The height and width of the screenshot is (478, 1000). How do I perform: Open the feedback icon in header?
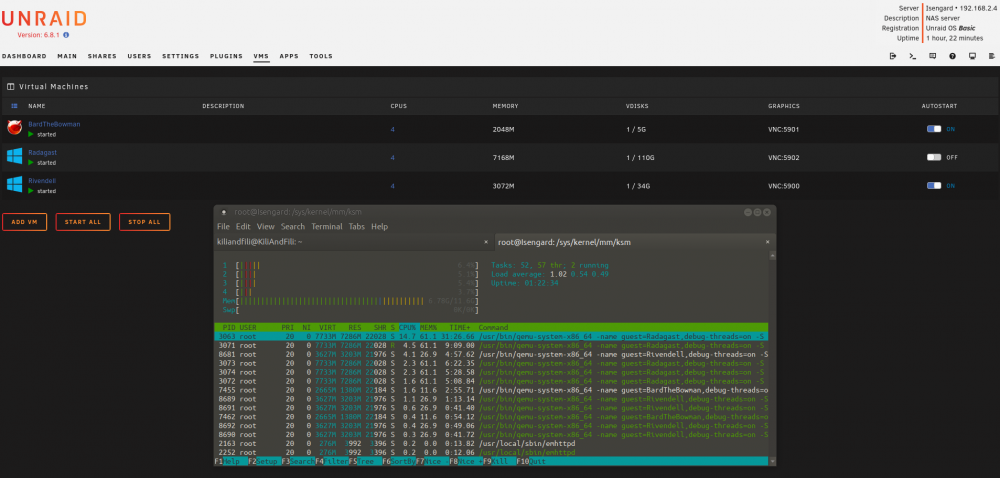932,56
